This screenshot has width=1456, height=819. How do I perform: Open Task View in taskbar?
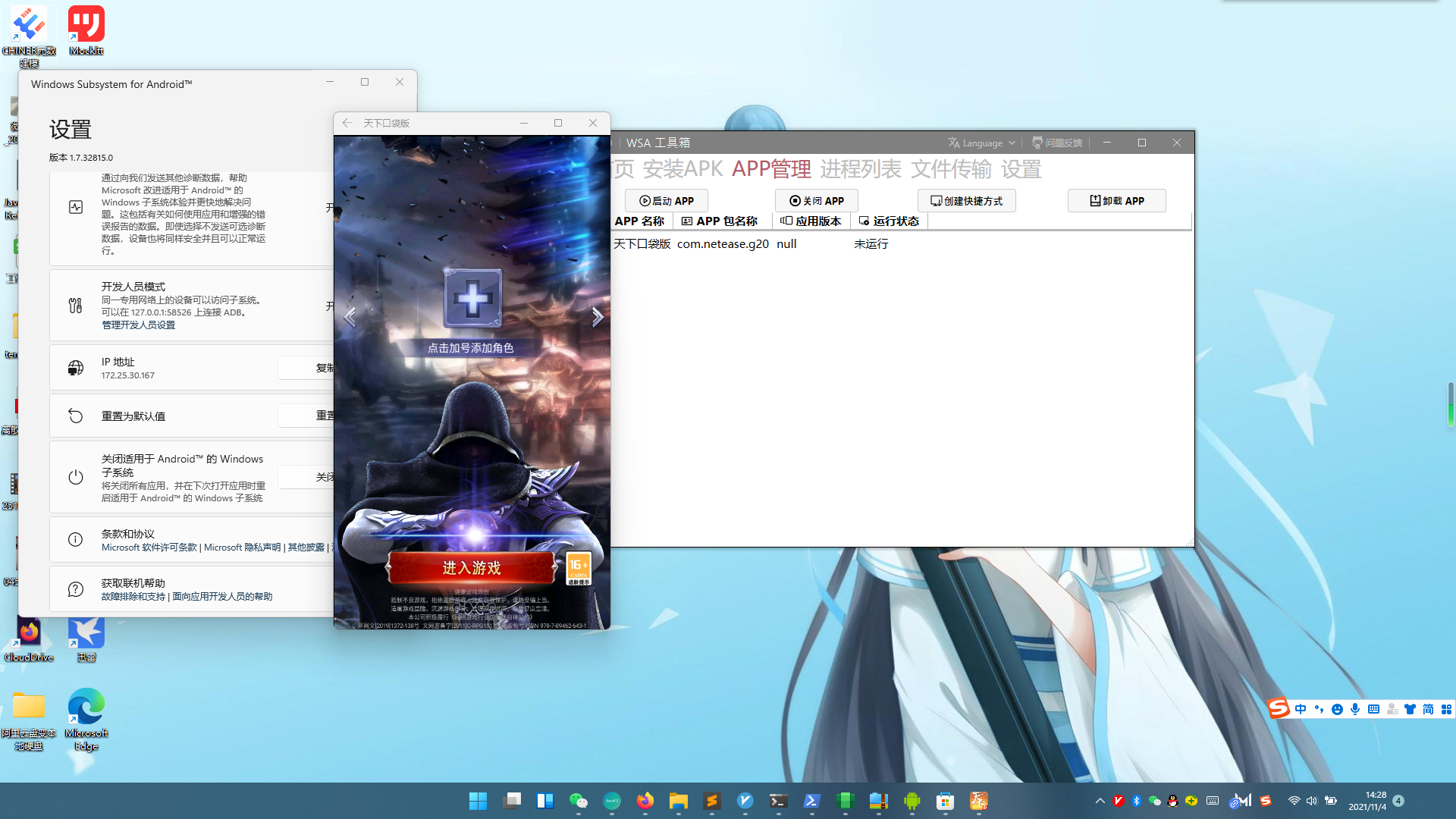(x=512, y=801)
